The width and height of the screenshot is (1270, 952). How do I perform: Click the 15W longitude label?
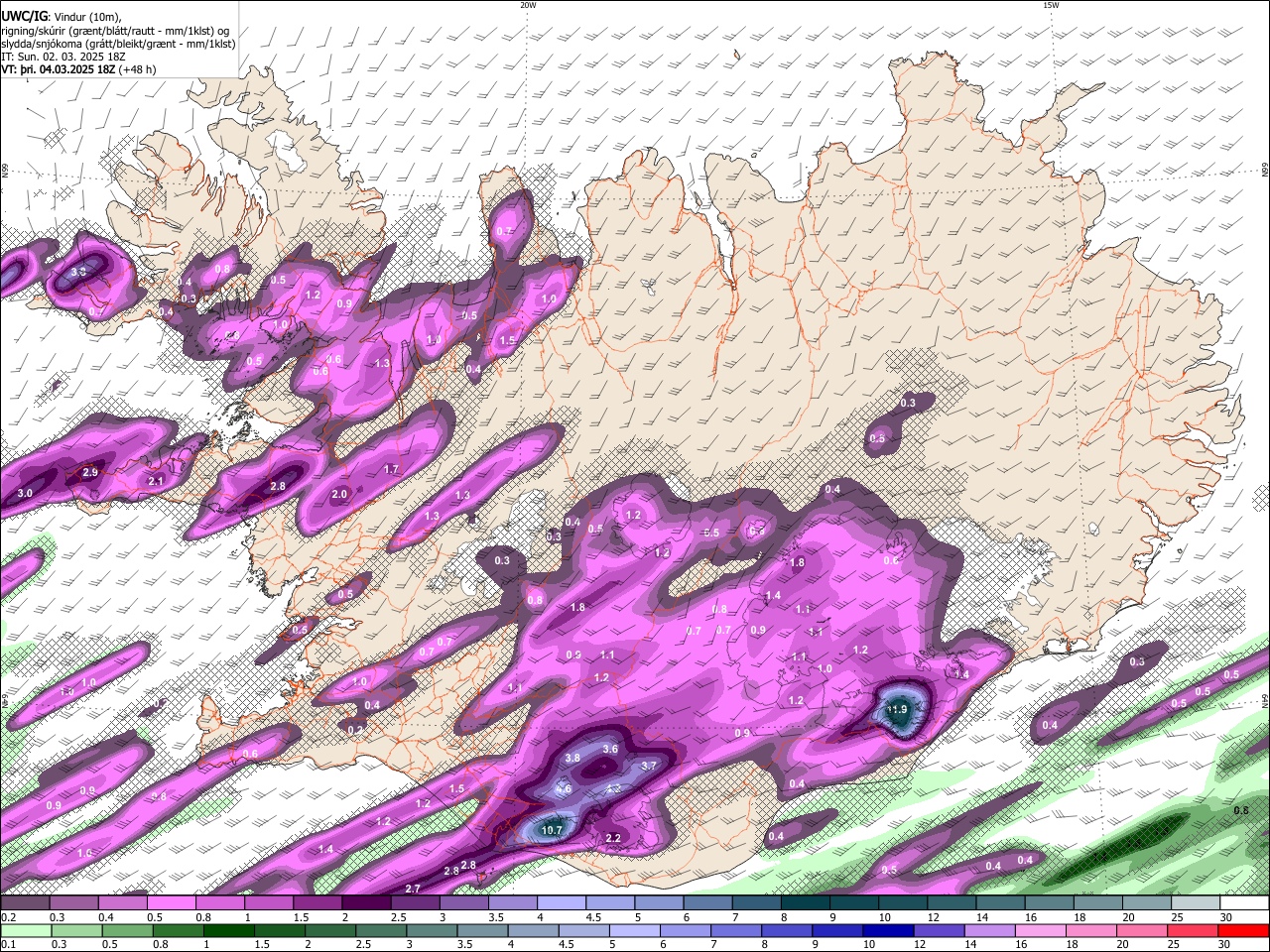tap(1051, 5)
